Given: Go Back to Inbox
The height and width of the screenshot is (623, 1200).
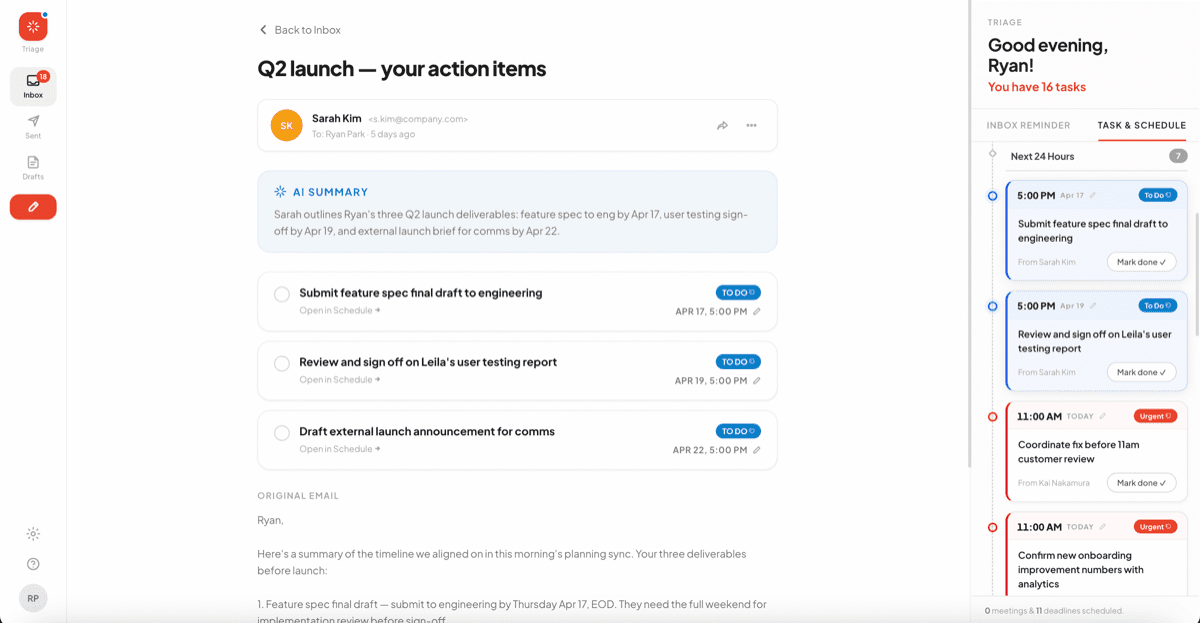Looking at the screenshot, I should click(300, 30).
